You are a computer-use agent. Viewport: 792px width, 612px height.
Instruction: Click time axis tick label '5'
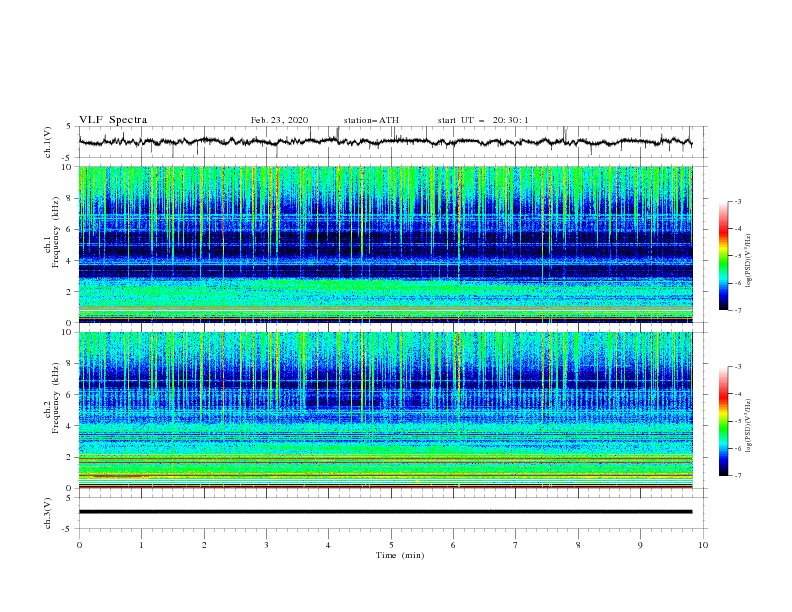pyautogui.click(x=391, y=545)
